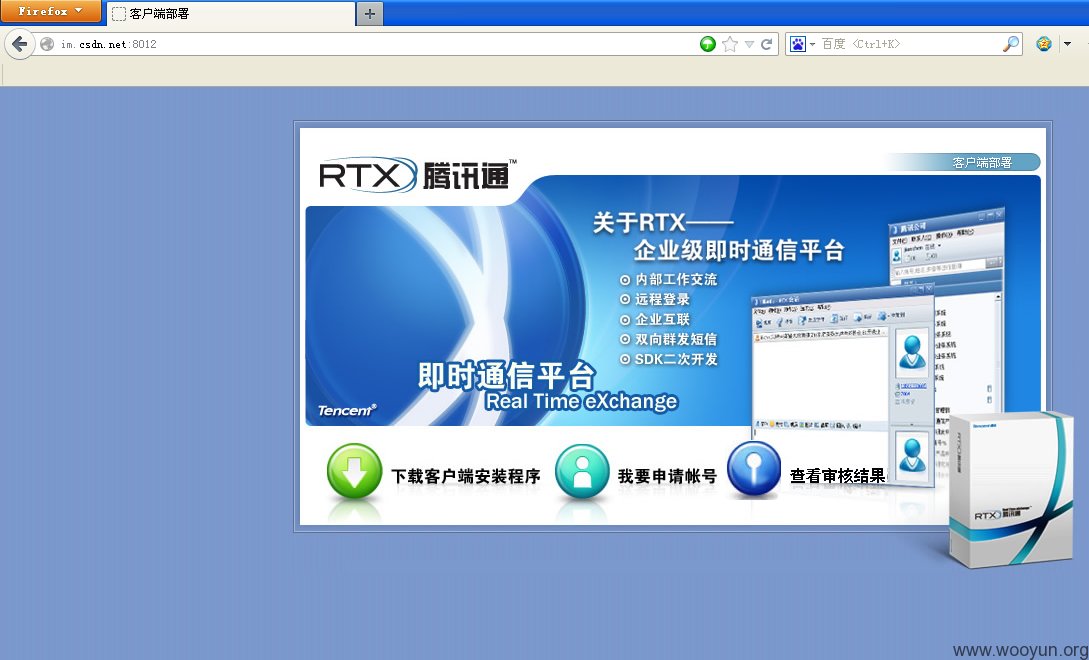
Task: Select the 客户端部署 browser tab
Action: [x=231, y=13]
